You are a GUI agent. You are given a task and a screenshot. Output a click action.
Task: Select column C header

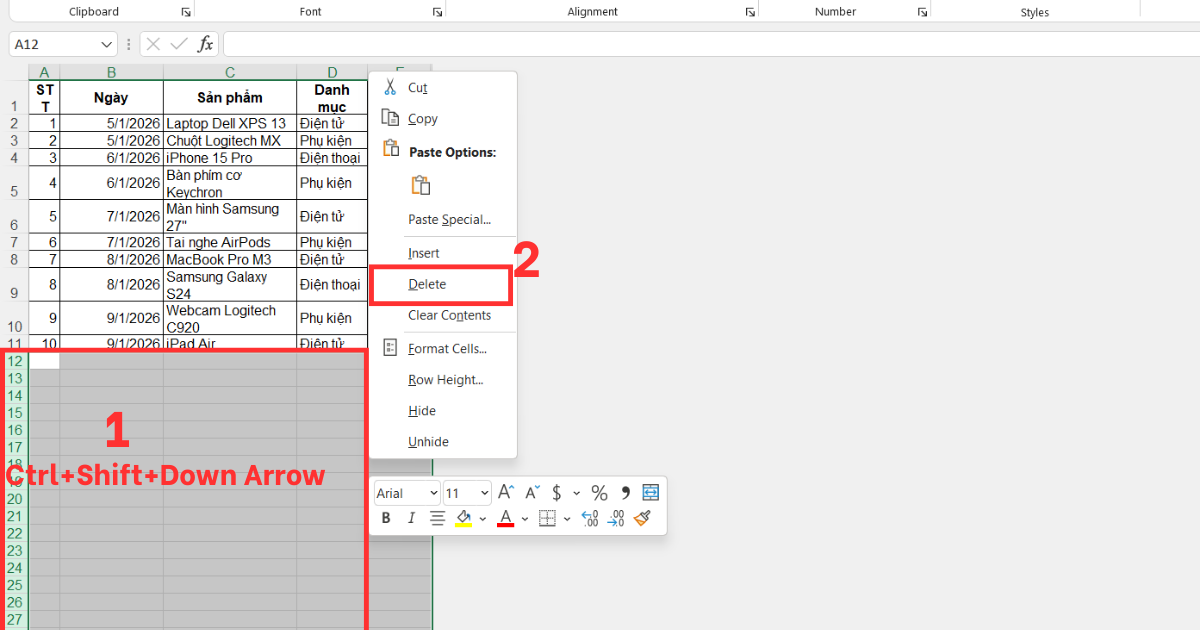coord(230,72)
